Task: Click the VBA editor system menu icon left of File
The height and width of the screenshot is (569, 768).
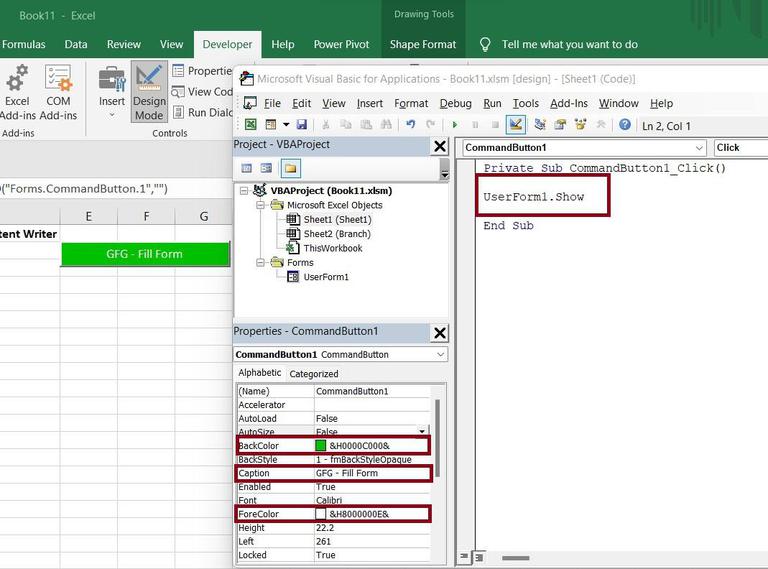Action: coord(250,103)
